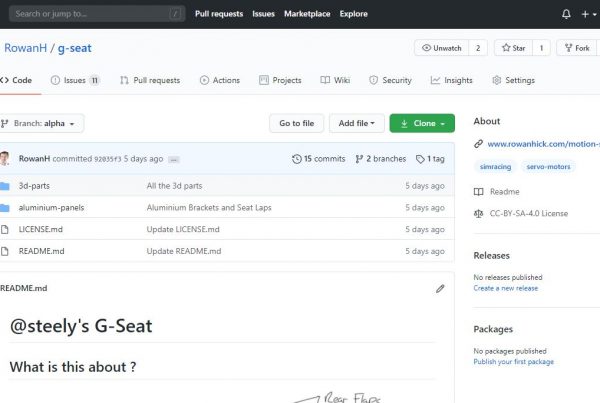This screenshot has width=600, height=403.
Task: Open the Insights tab
Action: 452,80
